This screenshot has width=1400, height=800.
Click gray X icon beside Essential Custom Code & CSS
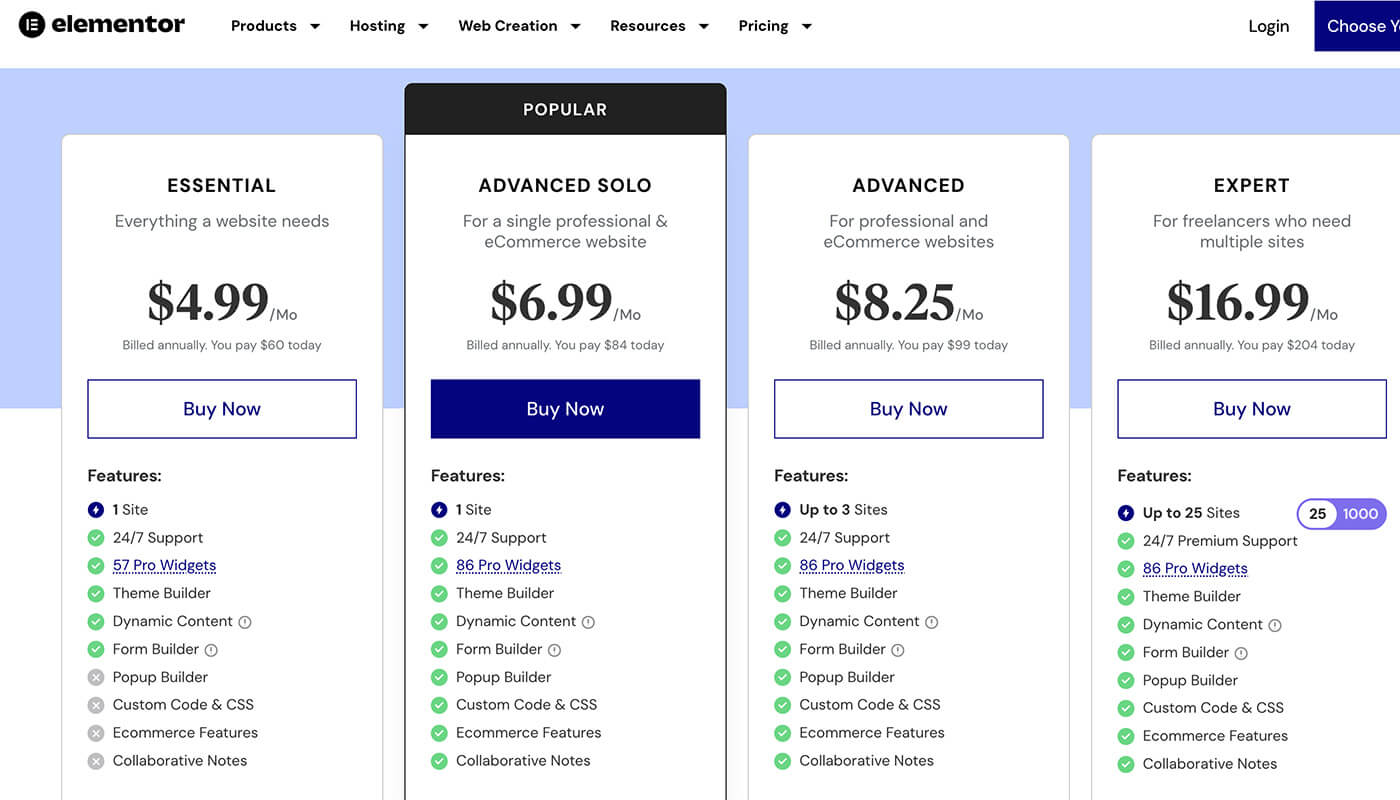tap(96, 705)
